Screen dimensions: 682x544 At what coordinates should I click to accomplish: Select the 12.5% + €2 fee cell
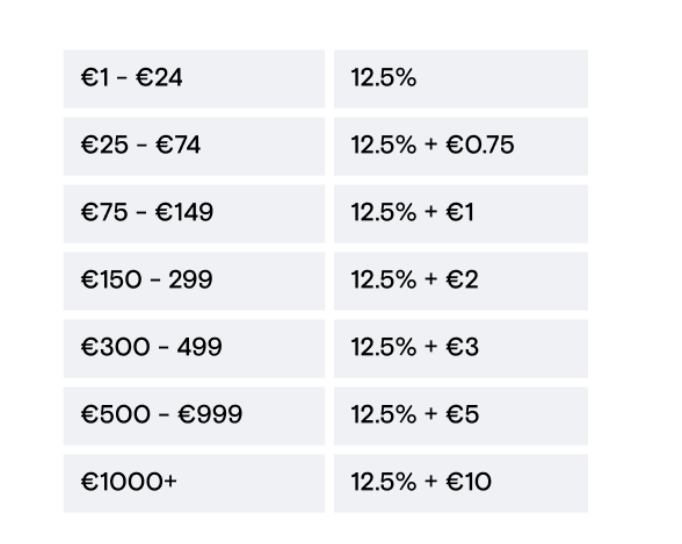pos(461,280)
